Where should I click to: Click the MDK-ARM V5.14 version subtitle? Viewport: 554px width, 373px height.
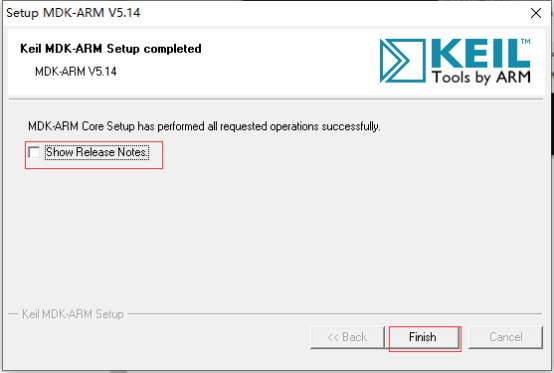[x=76, y=72]
